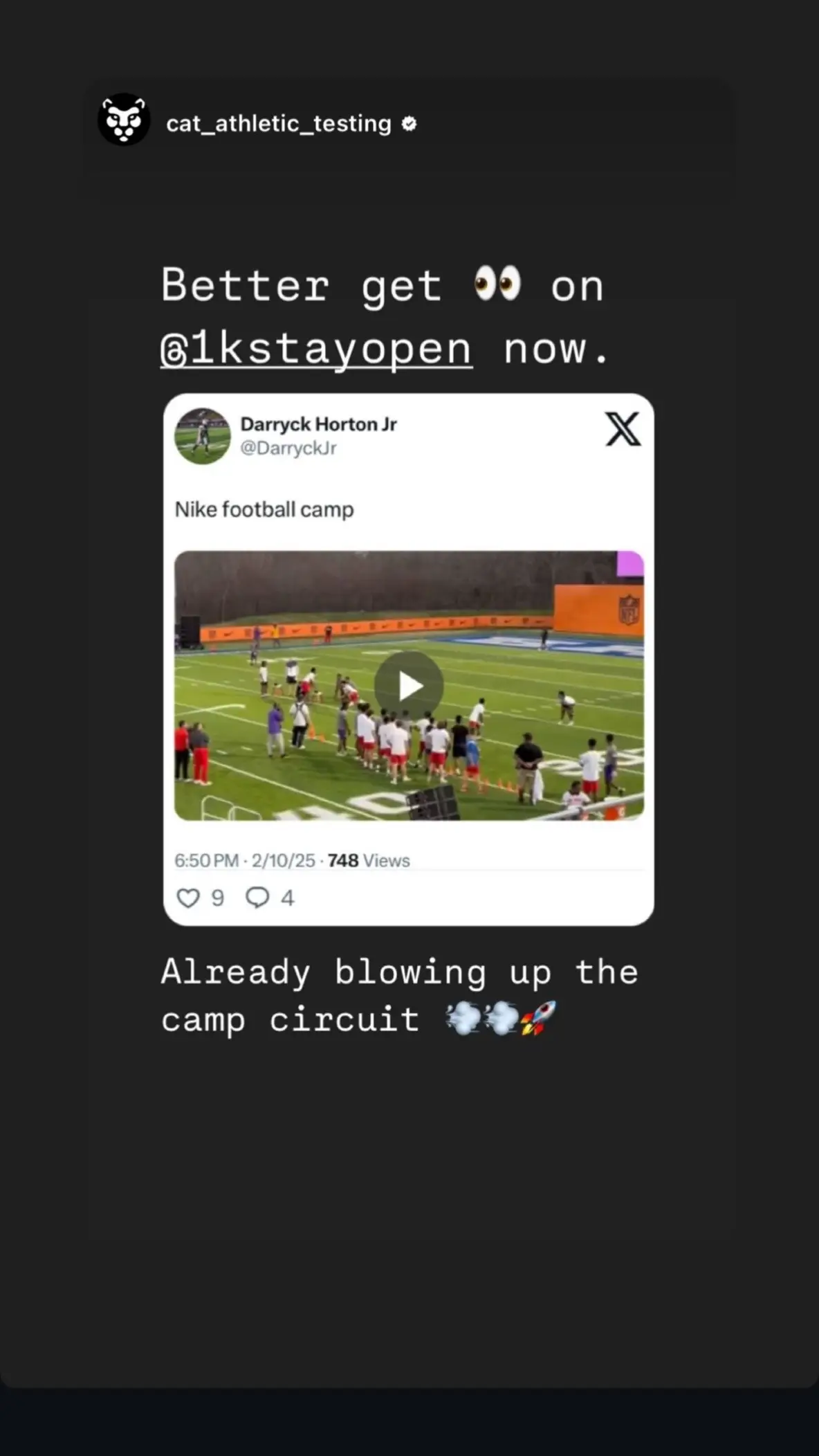This screenshot has width=819, height=1456.
Task: Tap the pink square in the video corner
Action: click(x=630, y=563)
